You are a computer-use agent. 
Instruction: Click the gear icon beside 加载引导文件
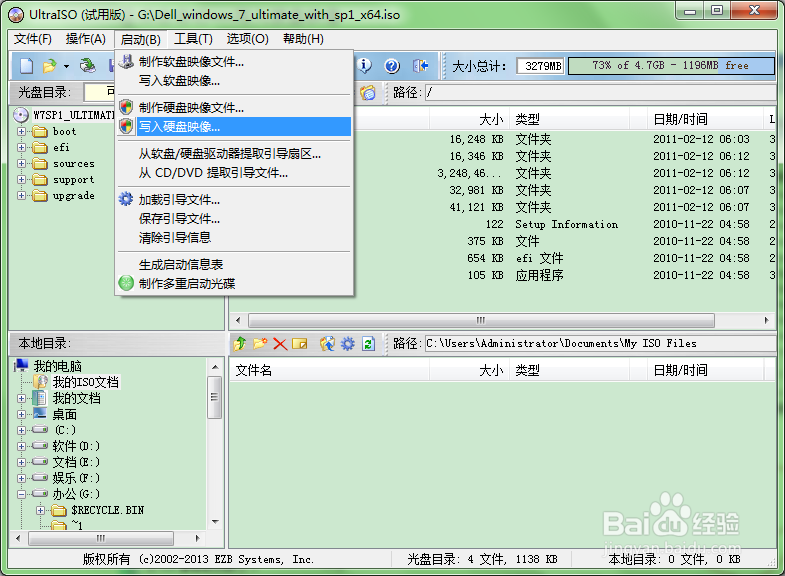(x=126, y=199)
